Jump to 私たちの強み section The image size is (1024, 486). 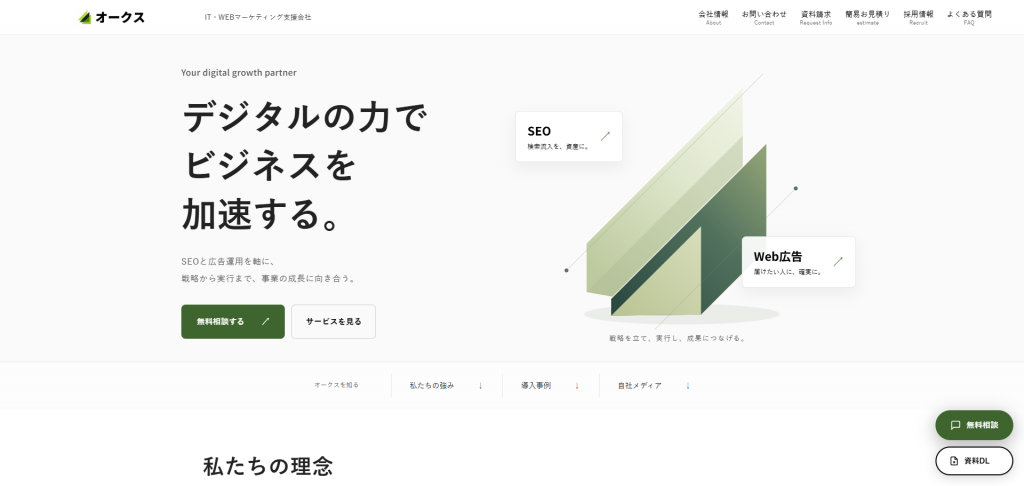[x=447, y=385]
